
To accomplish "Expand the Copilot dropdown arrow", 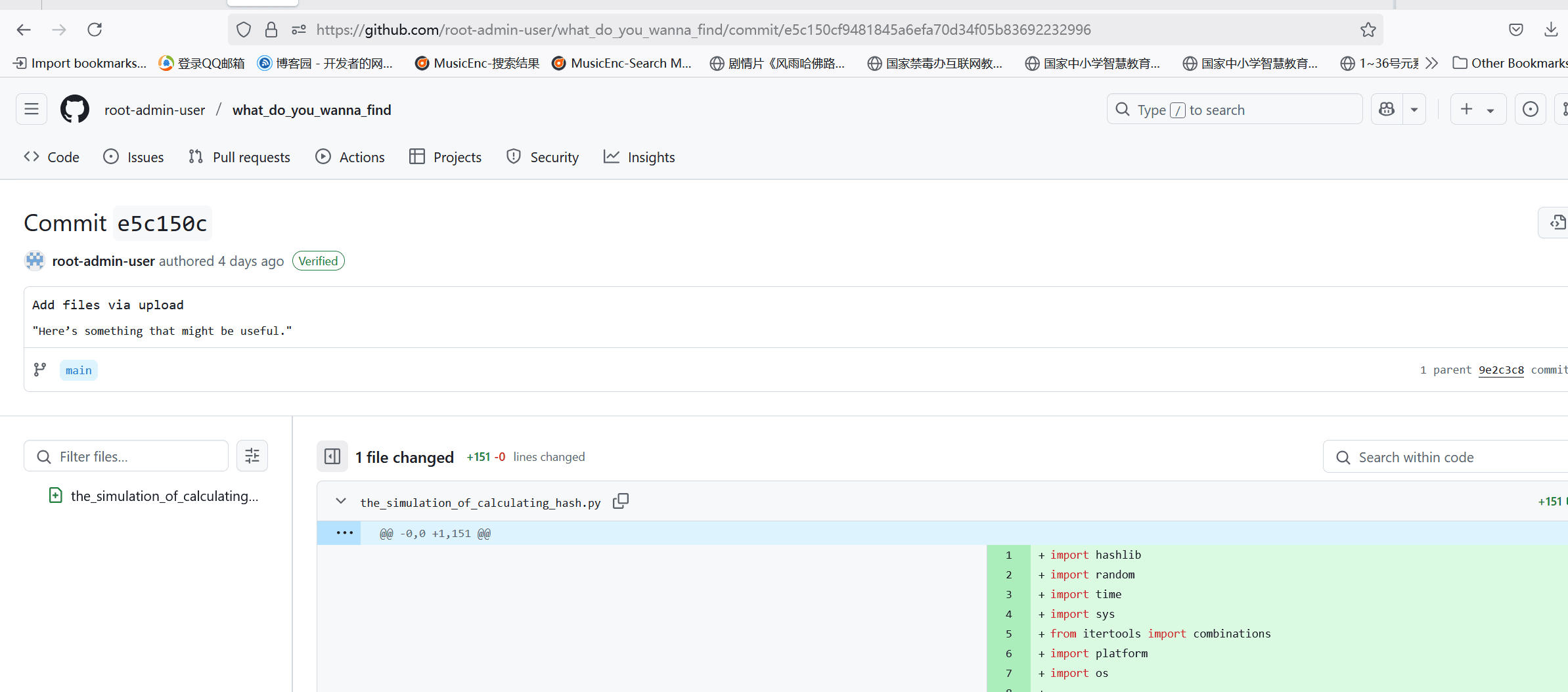I will [x=1414, y=109].
